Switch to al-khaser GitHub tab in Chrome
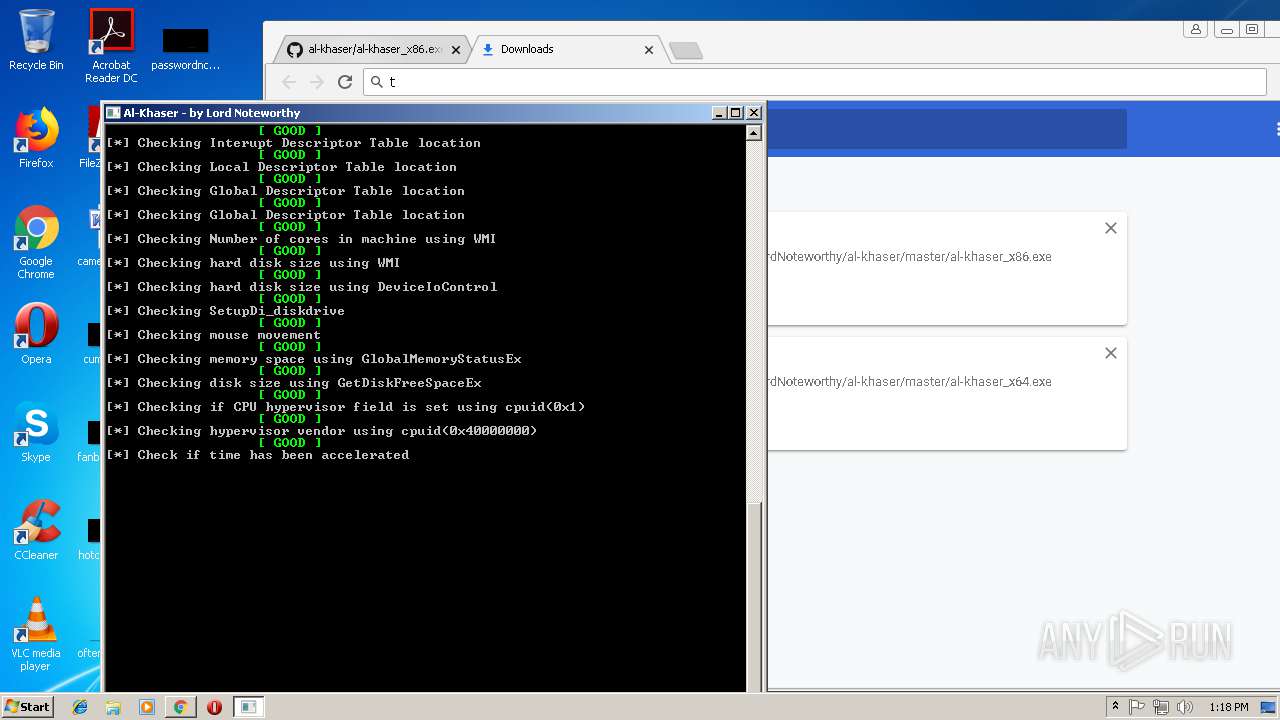This screenshot has width=1280, height=720. (x=370, y=49)
